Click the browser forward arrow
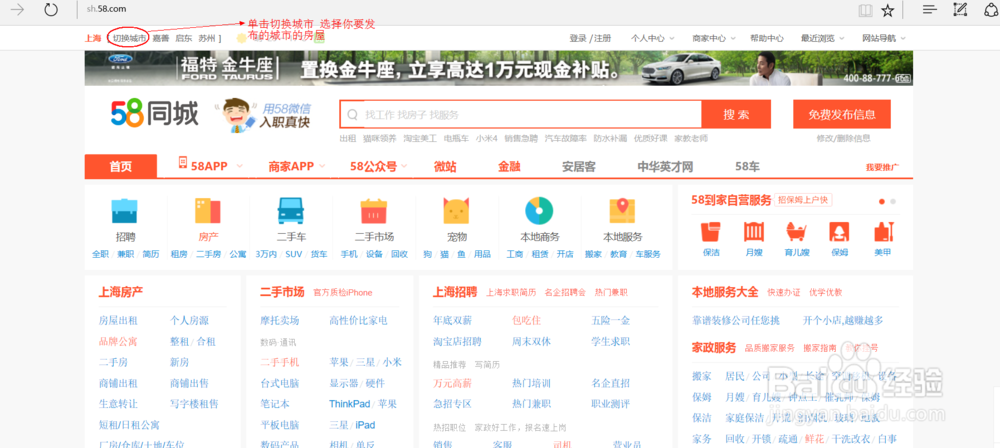Viewport: 1000px width, 448px height. click(17, 10)
